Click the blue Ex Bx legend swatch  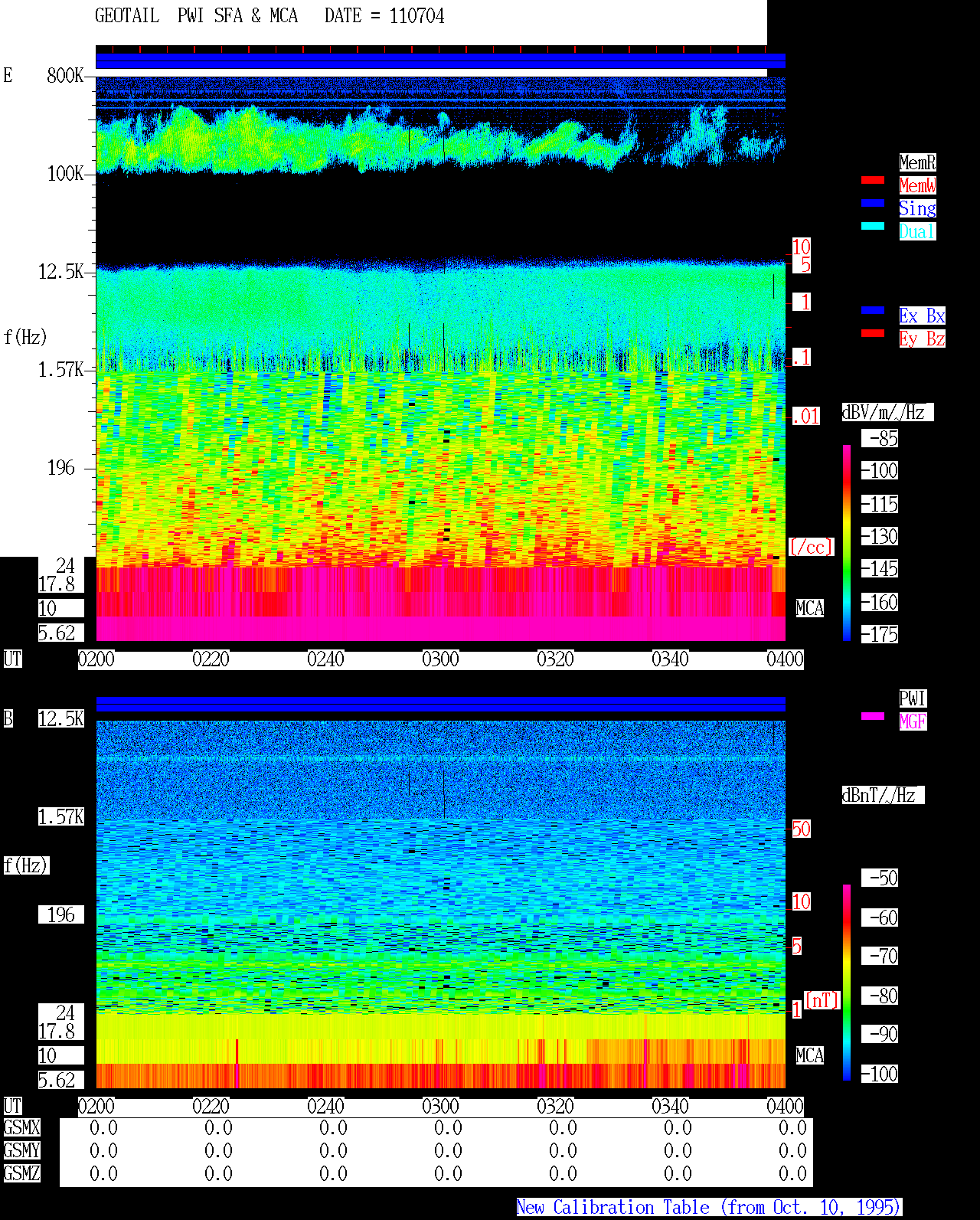point(873,310)
